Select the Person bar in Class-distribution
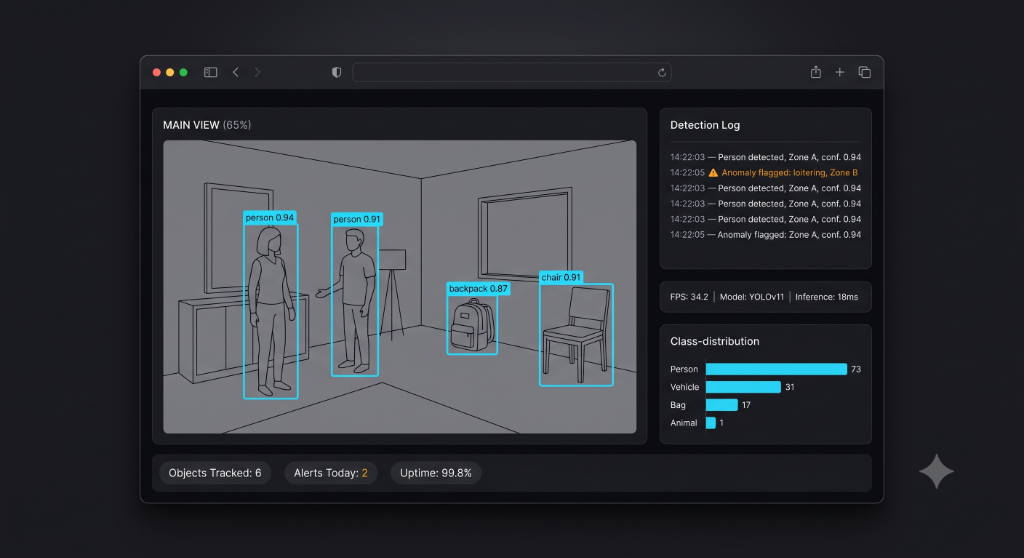The height and width of the screenshot is (558, 1024). tap(776, 369)
